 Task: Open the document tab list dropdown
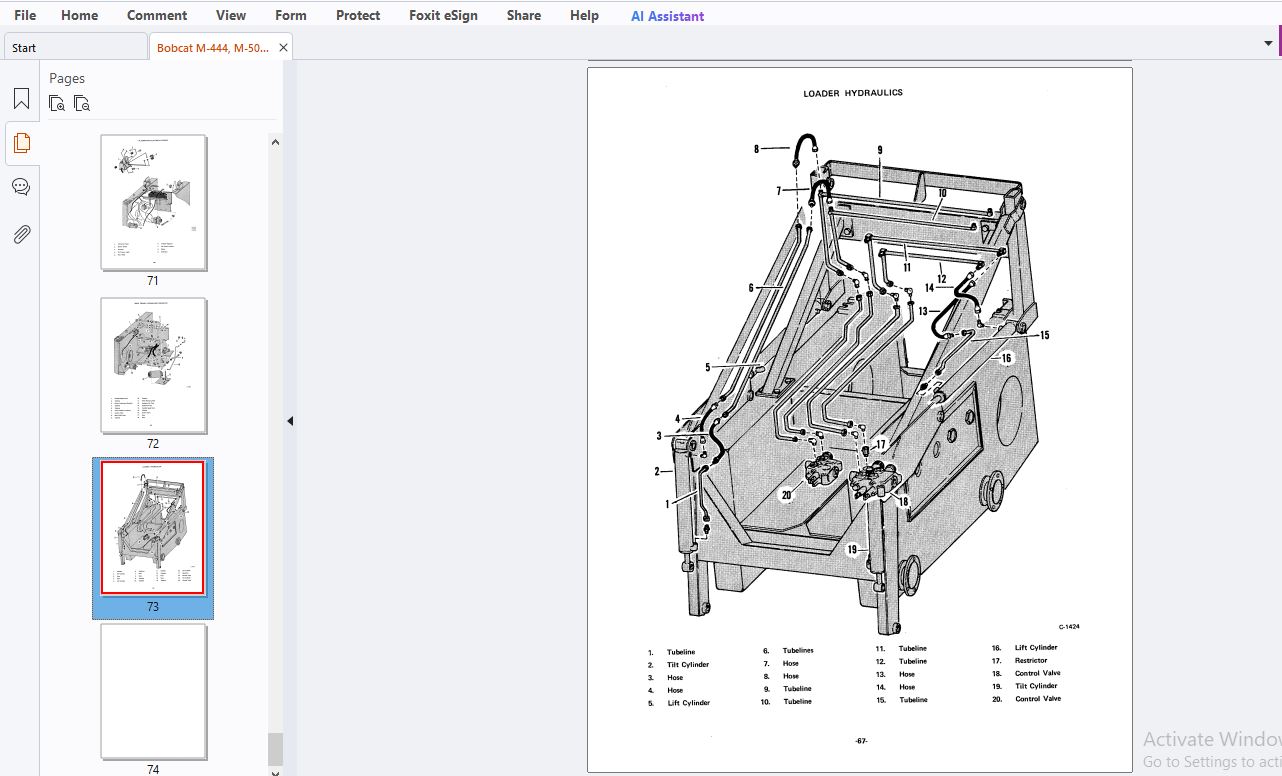click(1269, 43)
